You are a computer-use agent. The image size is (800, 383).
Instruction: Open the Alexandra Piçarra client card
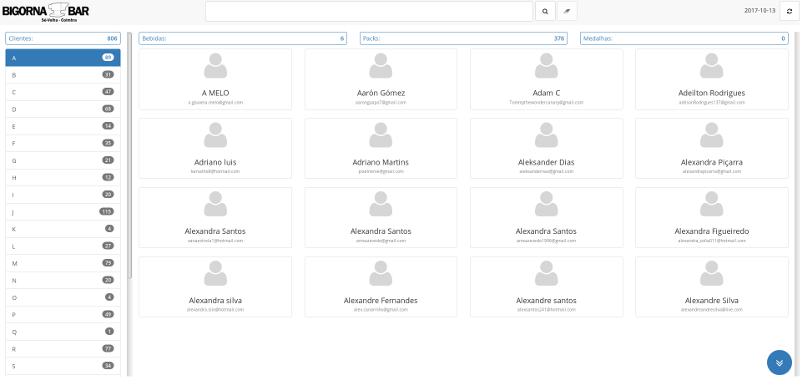click(712, 148)
